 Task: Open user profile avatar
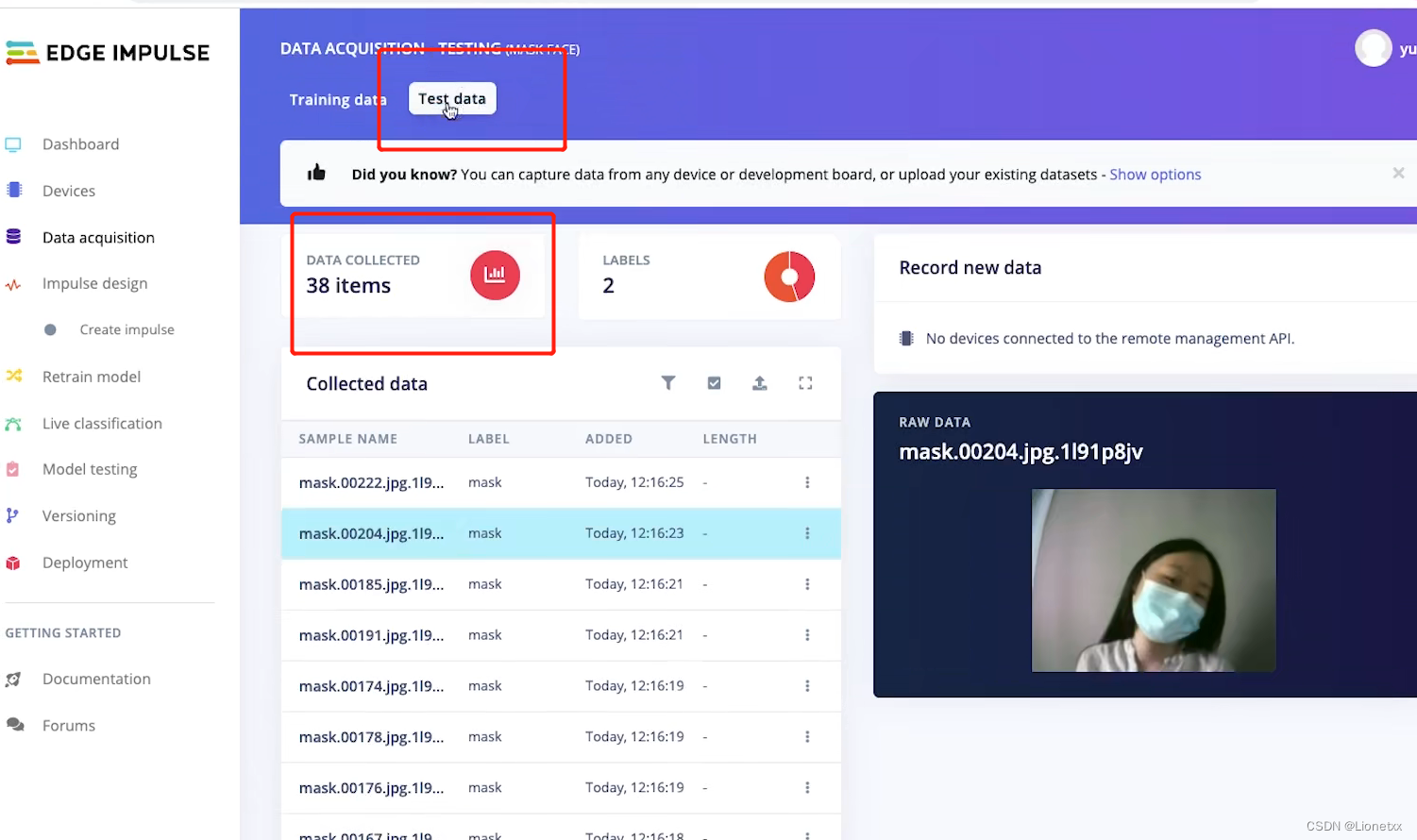coord(1374,48)
